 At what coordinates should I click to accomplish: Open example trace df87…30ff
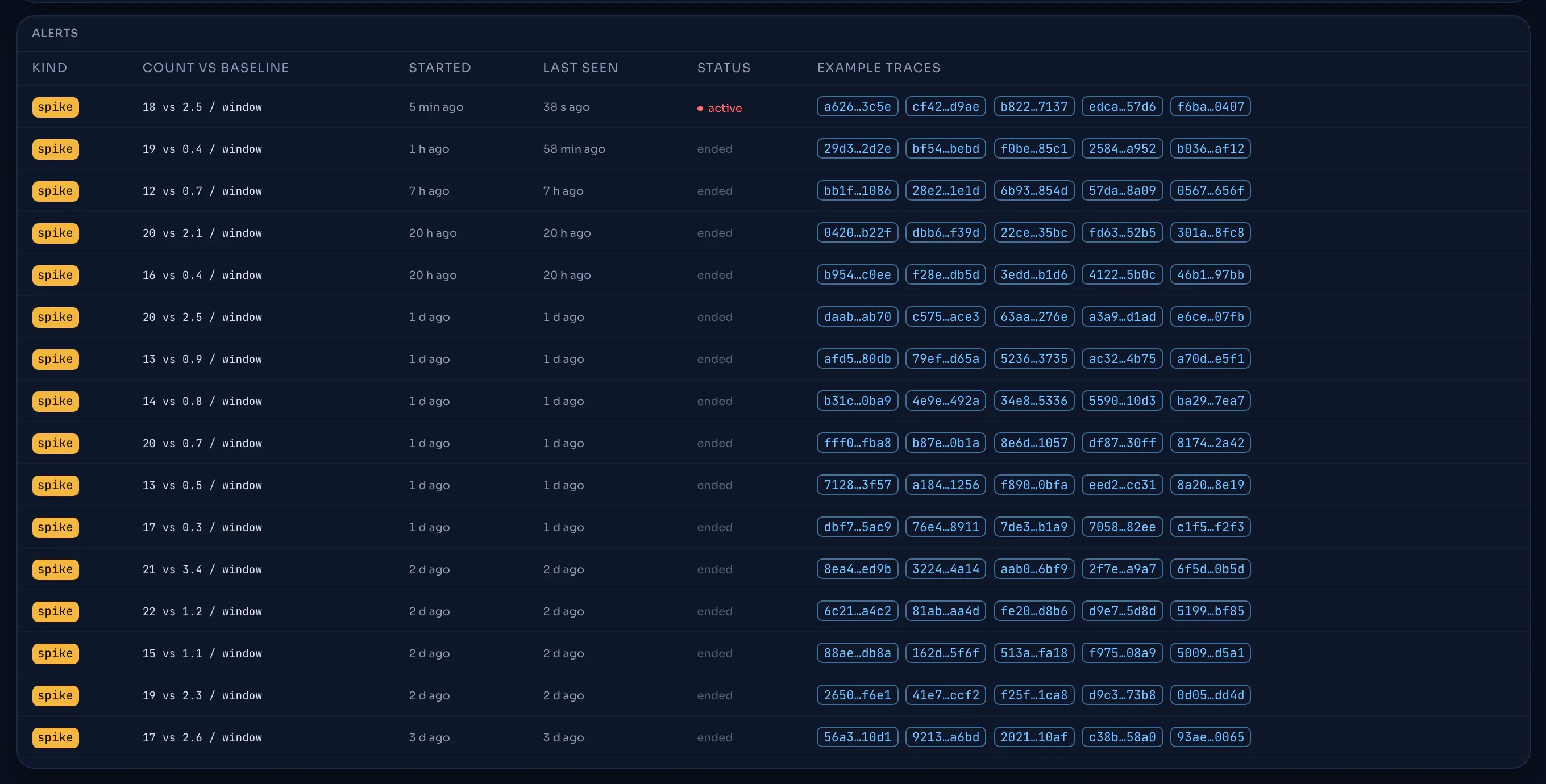1123,443
